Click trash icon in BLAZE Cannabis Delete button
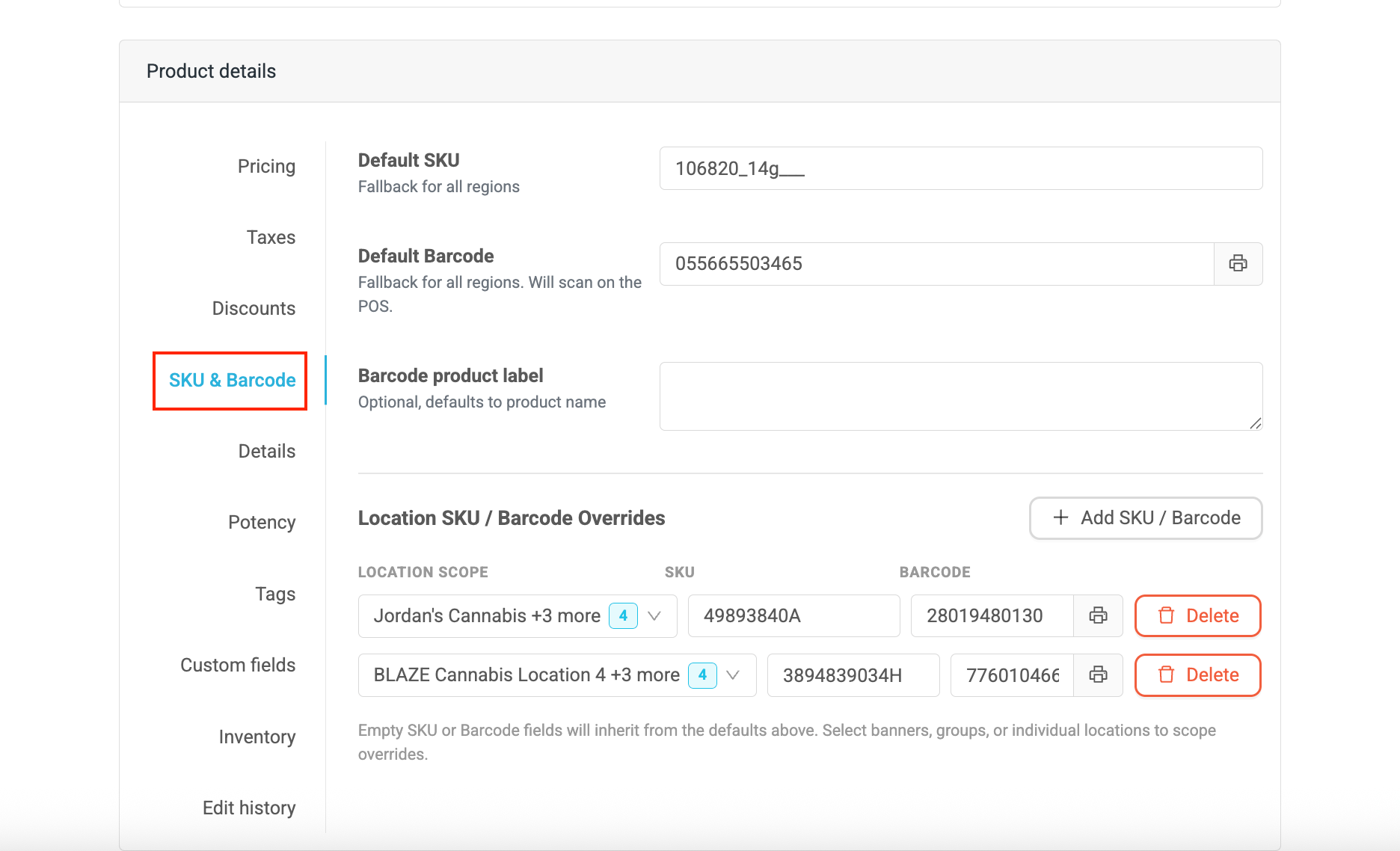1400x851 pixels. pyautogui.click(x=1166, y=675)
